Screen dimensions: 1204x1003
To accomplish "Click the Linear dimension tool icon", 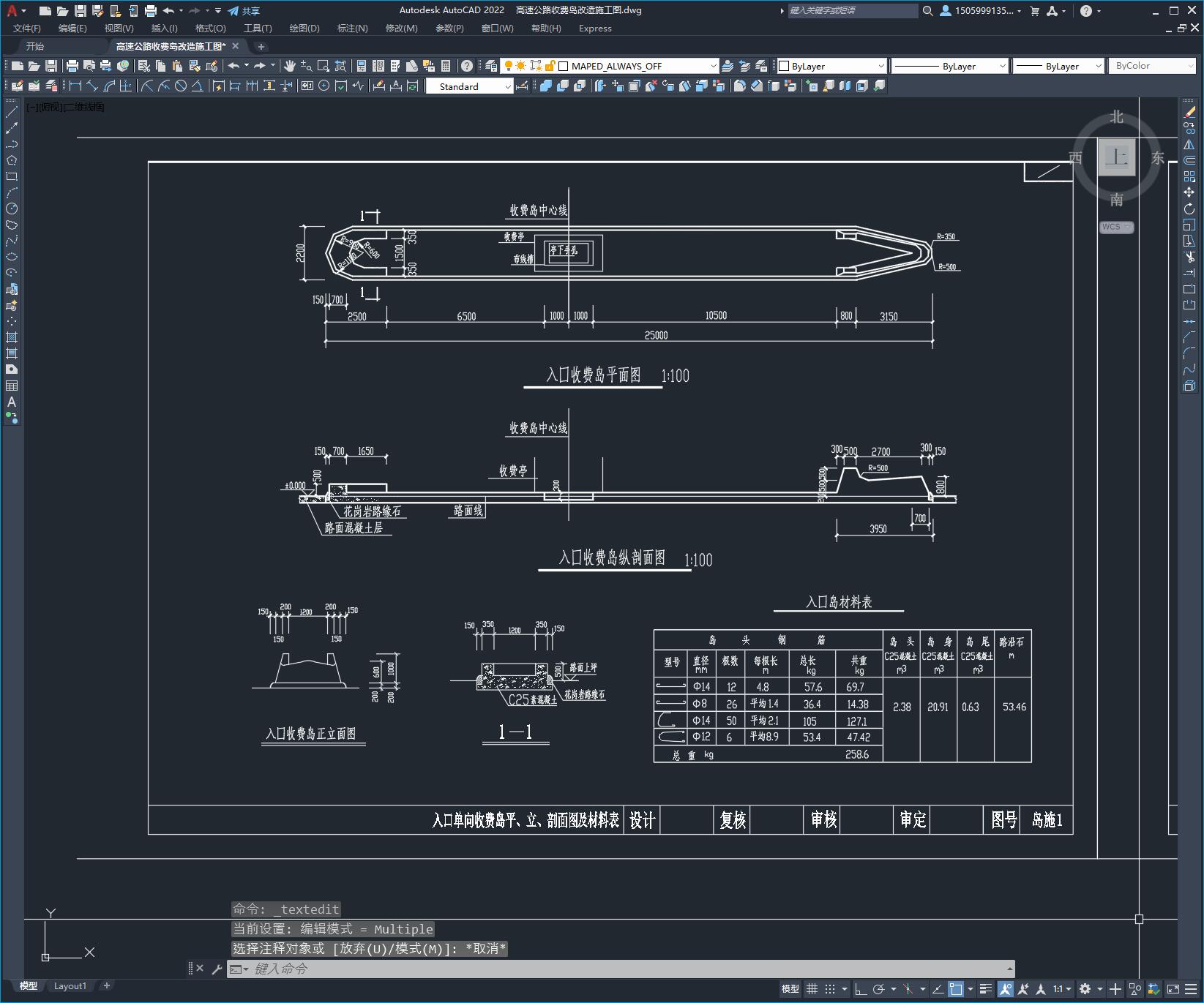I will [75, 86].
